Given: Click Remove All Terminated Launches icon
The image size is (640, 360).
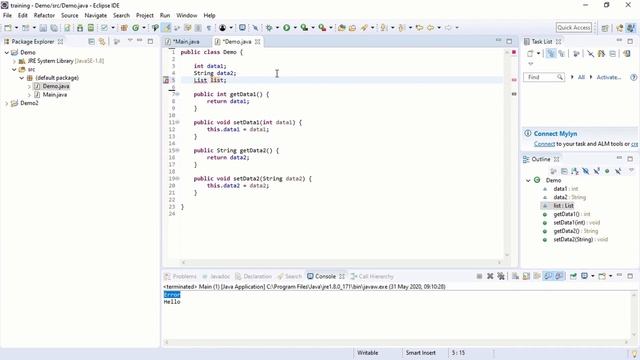Looking at the screenshot, I should click(x=501, y=276).
